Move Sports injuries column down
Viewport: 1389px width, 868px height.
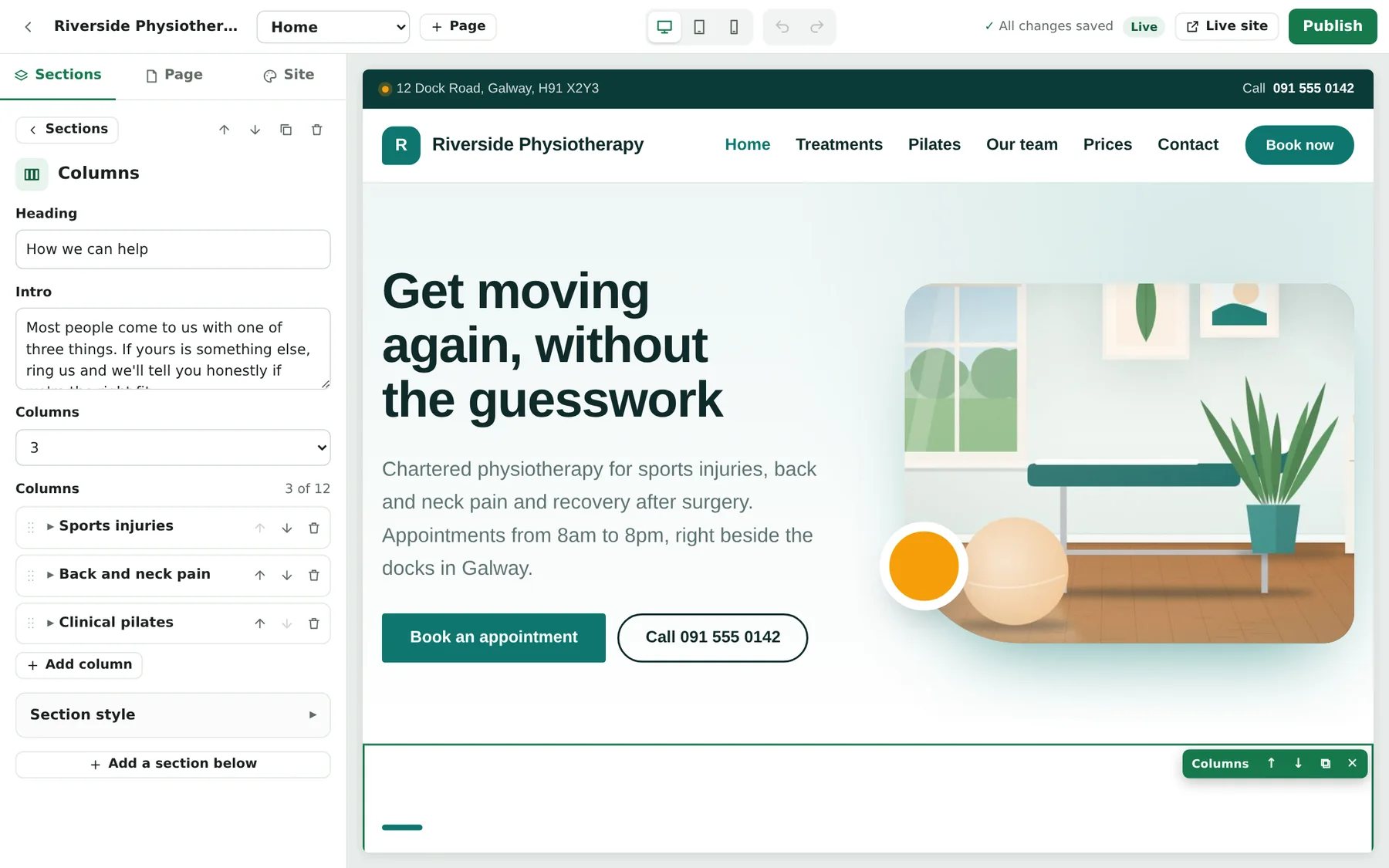[287, 528]
